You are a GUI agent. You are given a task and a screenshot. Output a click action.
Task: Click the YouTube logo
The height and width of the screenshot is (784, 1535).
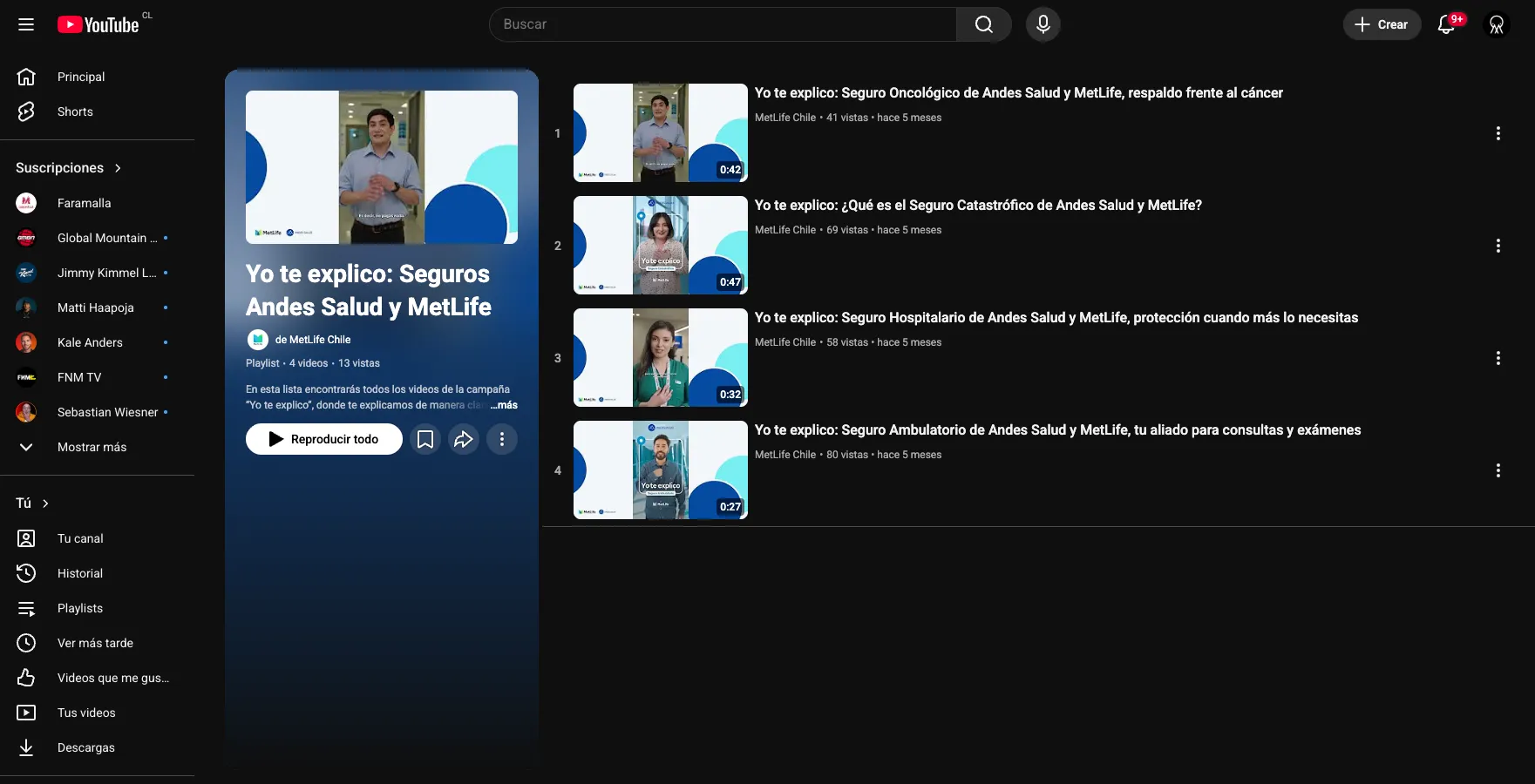pyautogui.click(x=98, y=24)
